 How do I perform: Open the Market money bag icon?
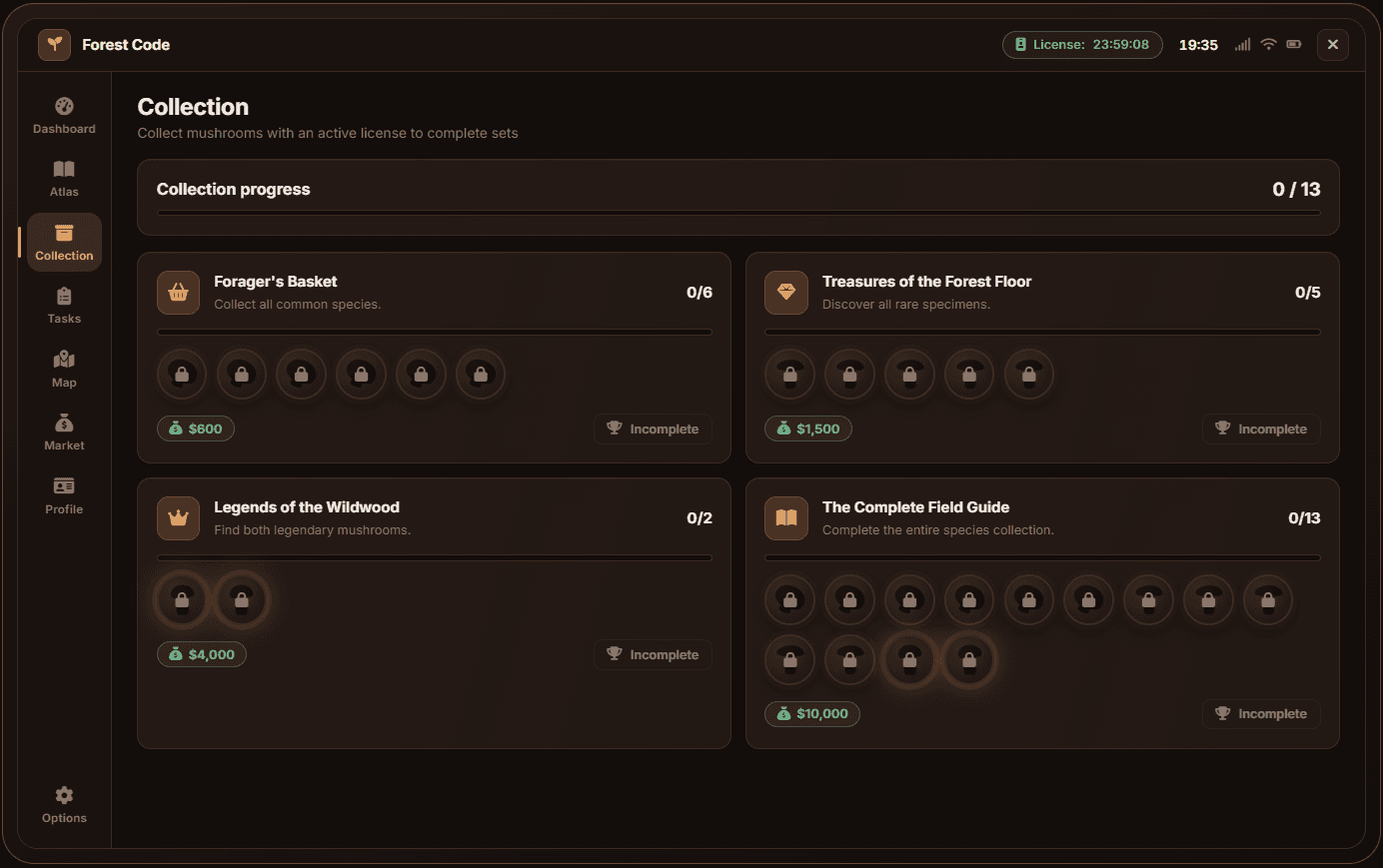click(64, 424)
